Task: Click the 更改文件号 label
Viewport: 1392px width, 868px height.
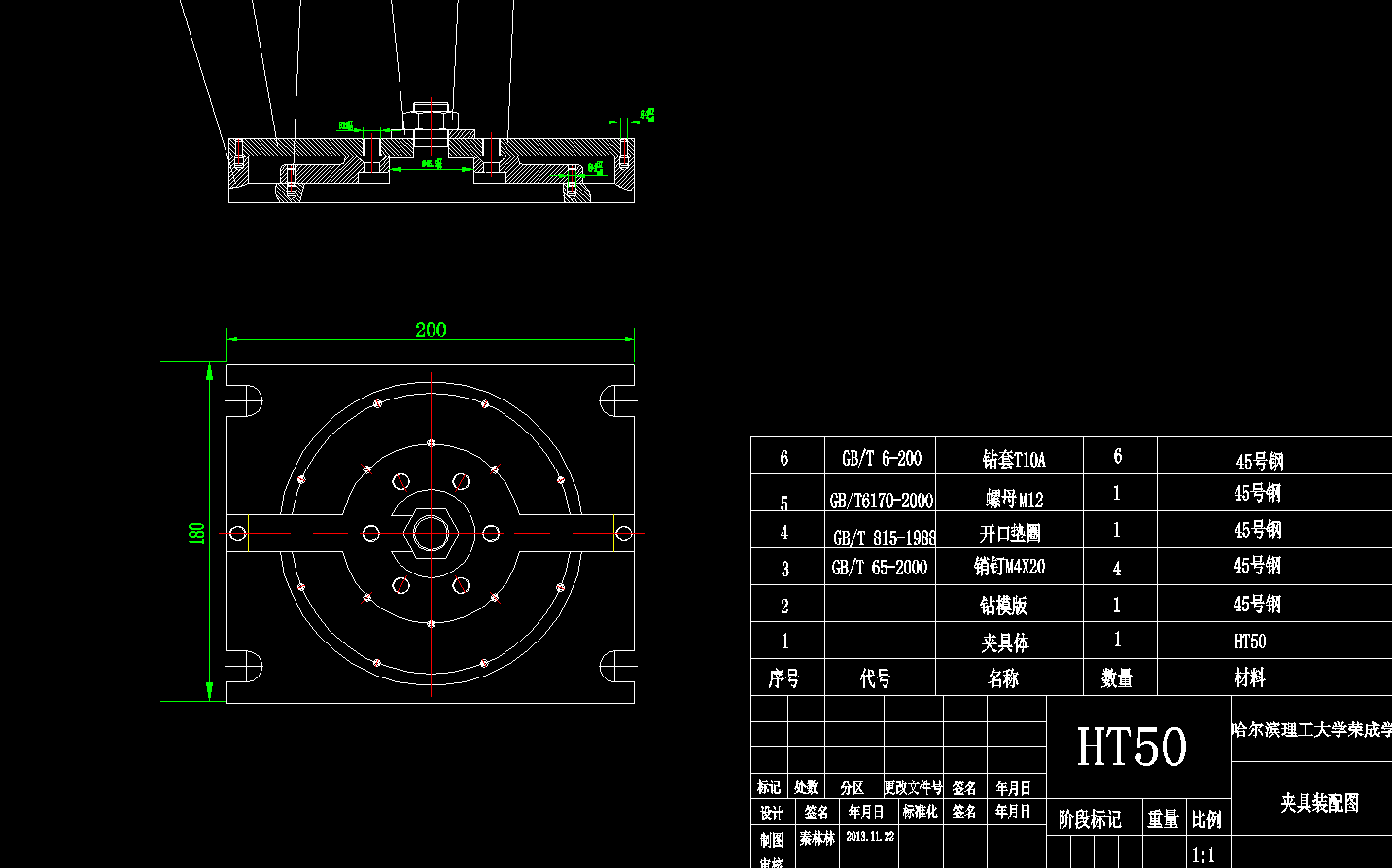Action: pos(913,787)
